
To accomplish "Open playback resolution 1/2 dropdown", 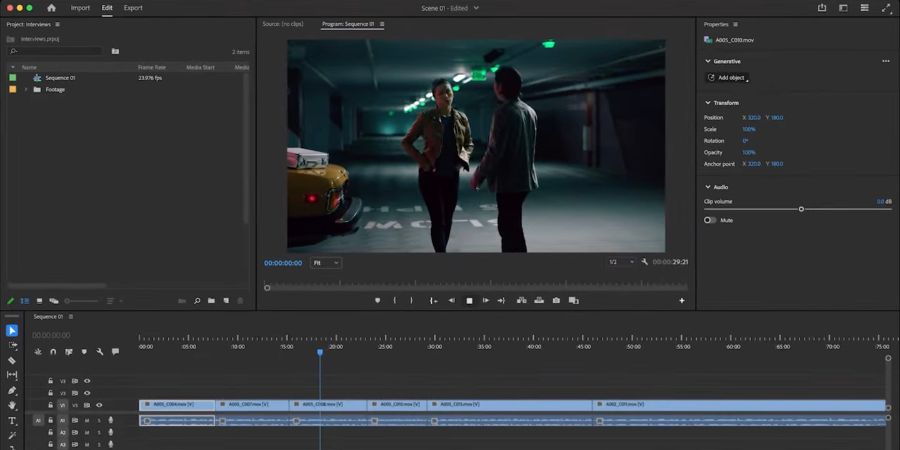I will 621,262.
